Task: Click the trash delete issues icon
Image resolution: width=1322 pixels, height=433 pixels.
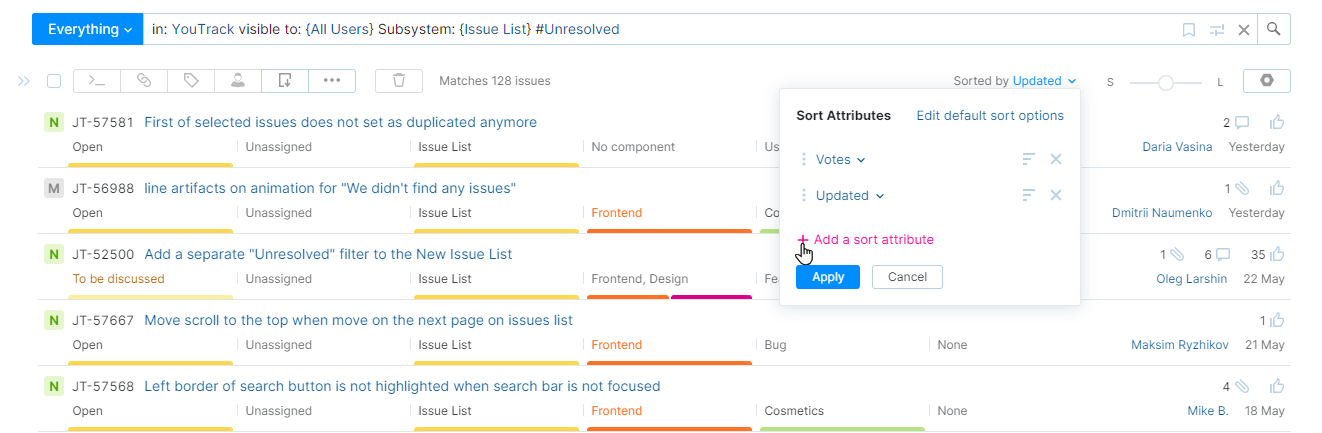Action: click(x=399, y=81)
